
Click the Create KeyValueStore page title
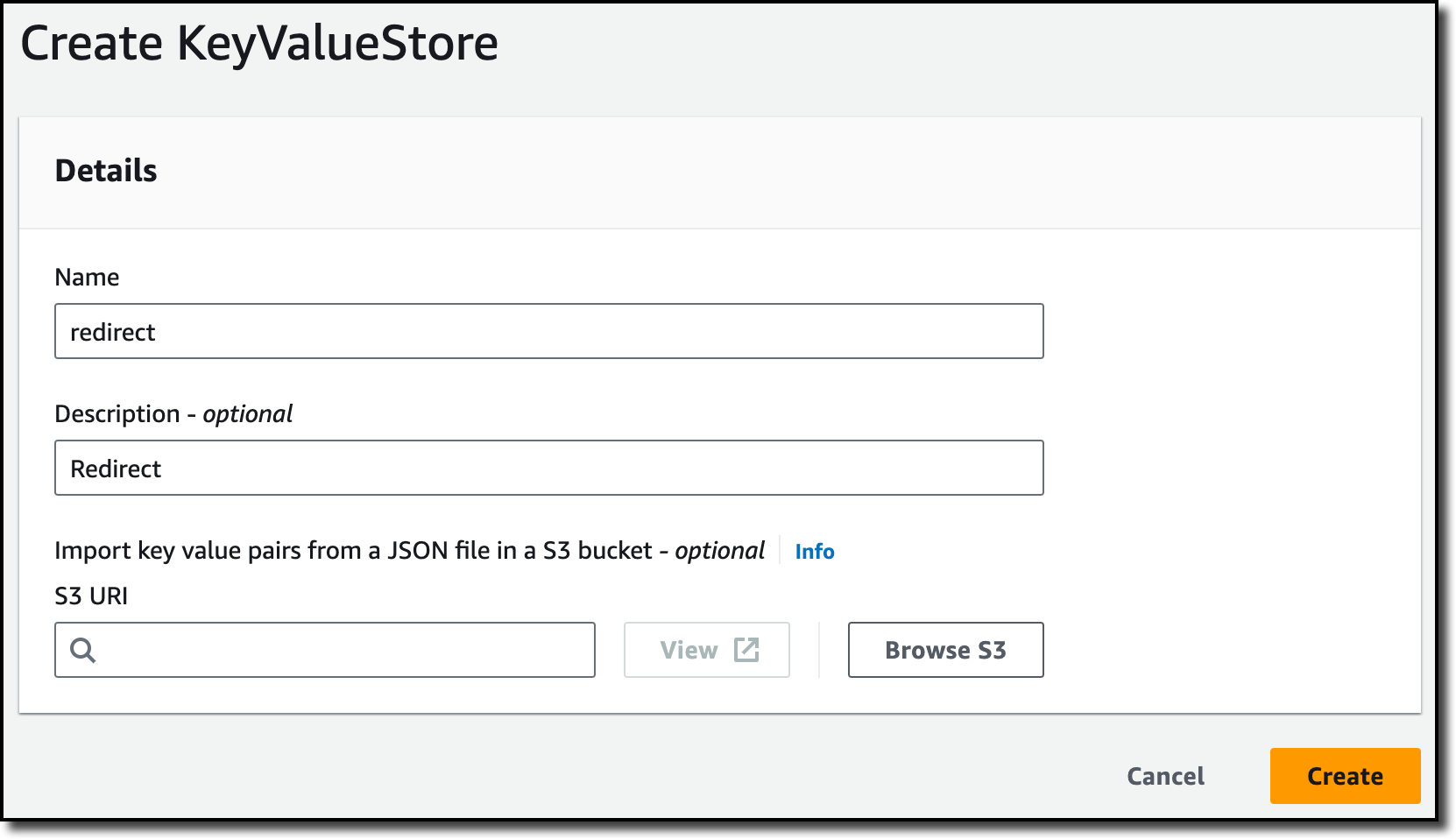(259, 43)
